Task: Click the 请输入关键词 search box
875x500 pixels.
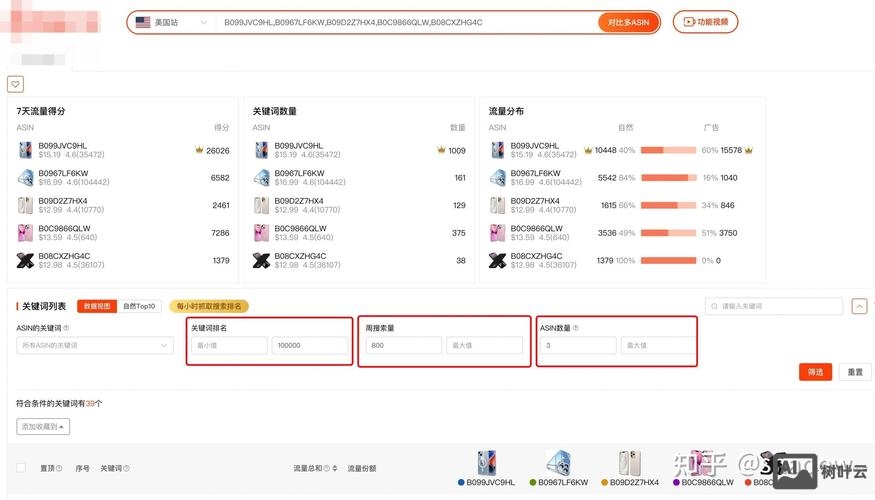Action: [774, 306]
